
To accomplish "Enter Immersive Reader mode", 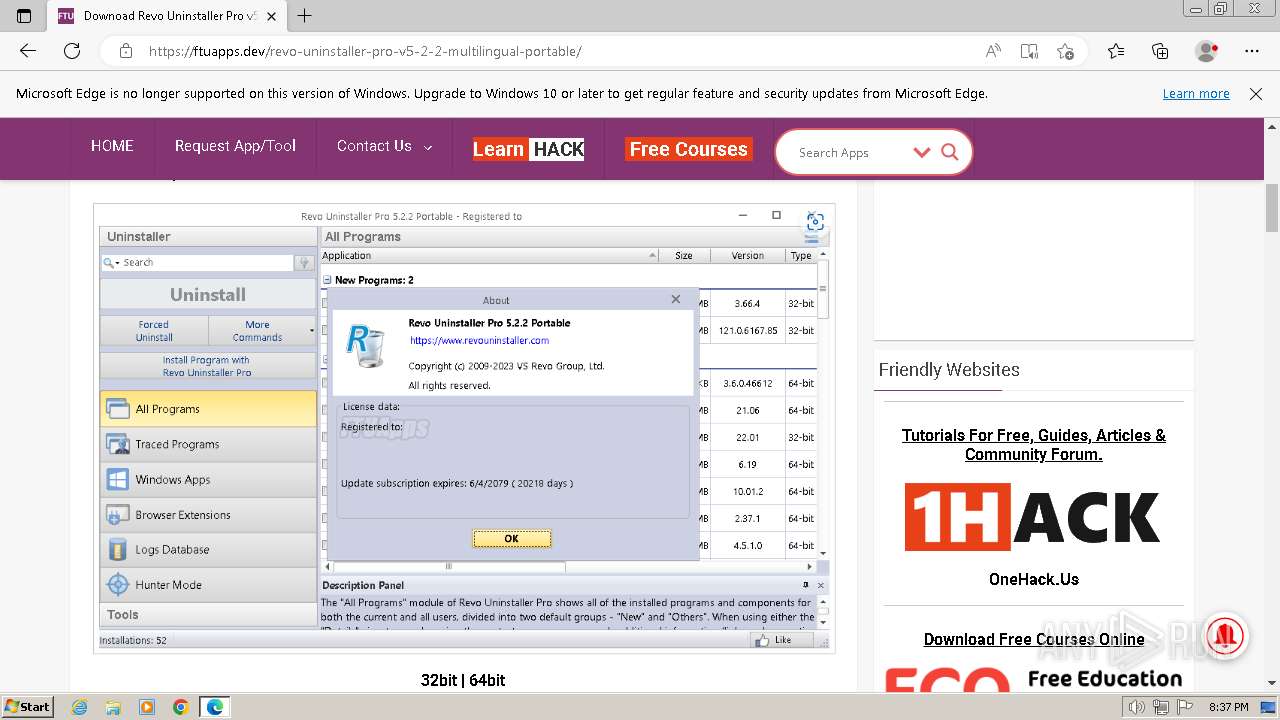I will [x=1029, y=51].
